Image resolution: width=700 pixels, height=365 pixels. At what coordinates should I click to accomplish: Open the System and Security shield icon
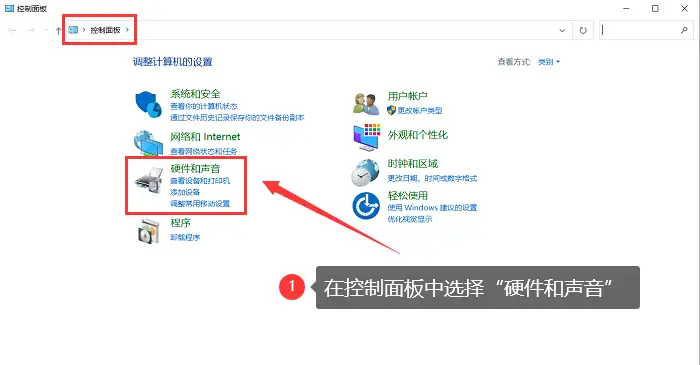[x=148, y=104]
